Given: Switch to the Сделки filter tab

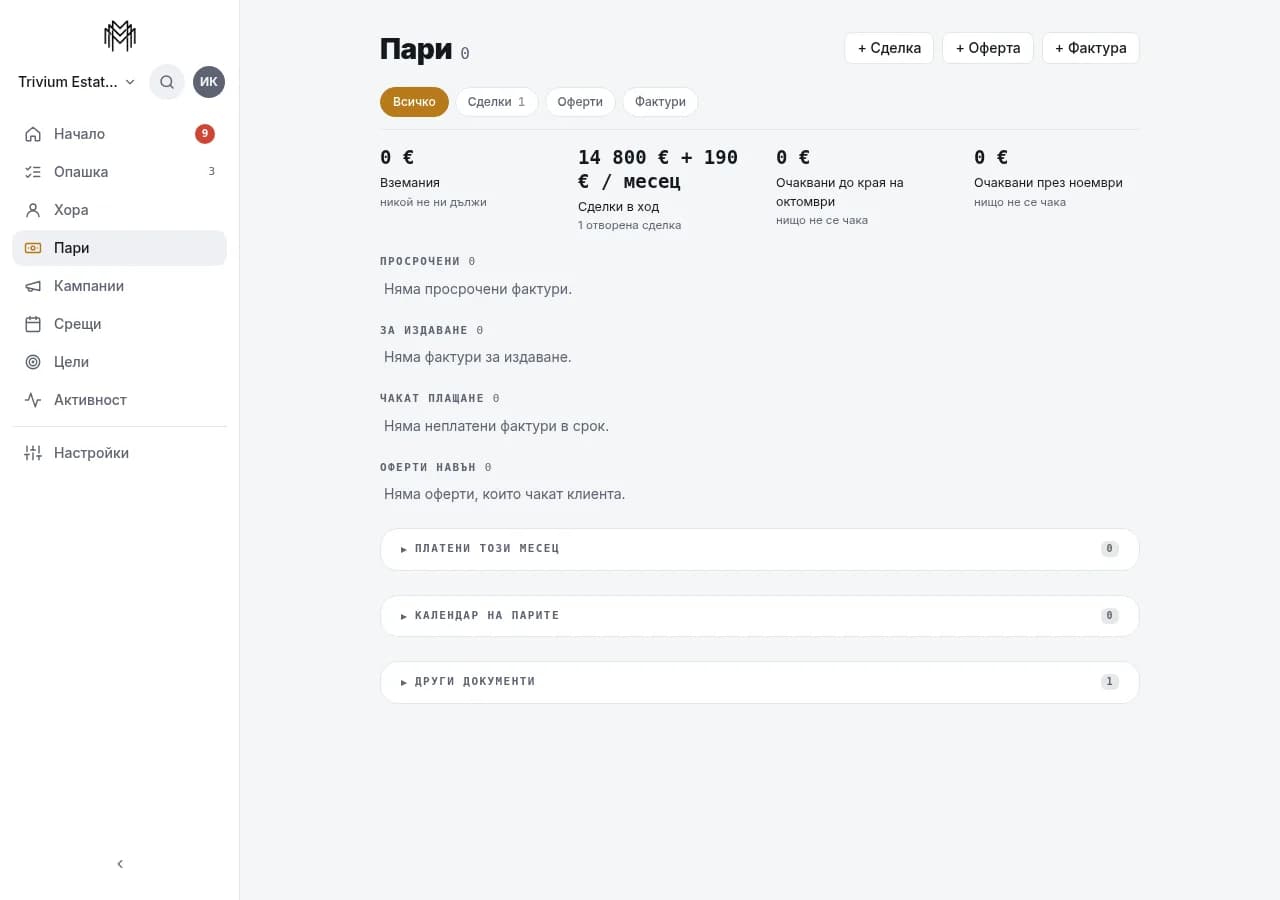Looking at the screenshot, I should coord(496,102).
